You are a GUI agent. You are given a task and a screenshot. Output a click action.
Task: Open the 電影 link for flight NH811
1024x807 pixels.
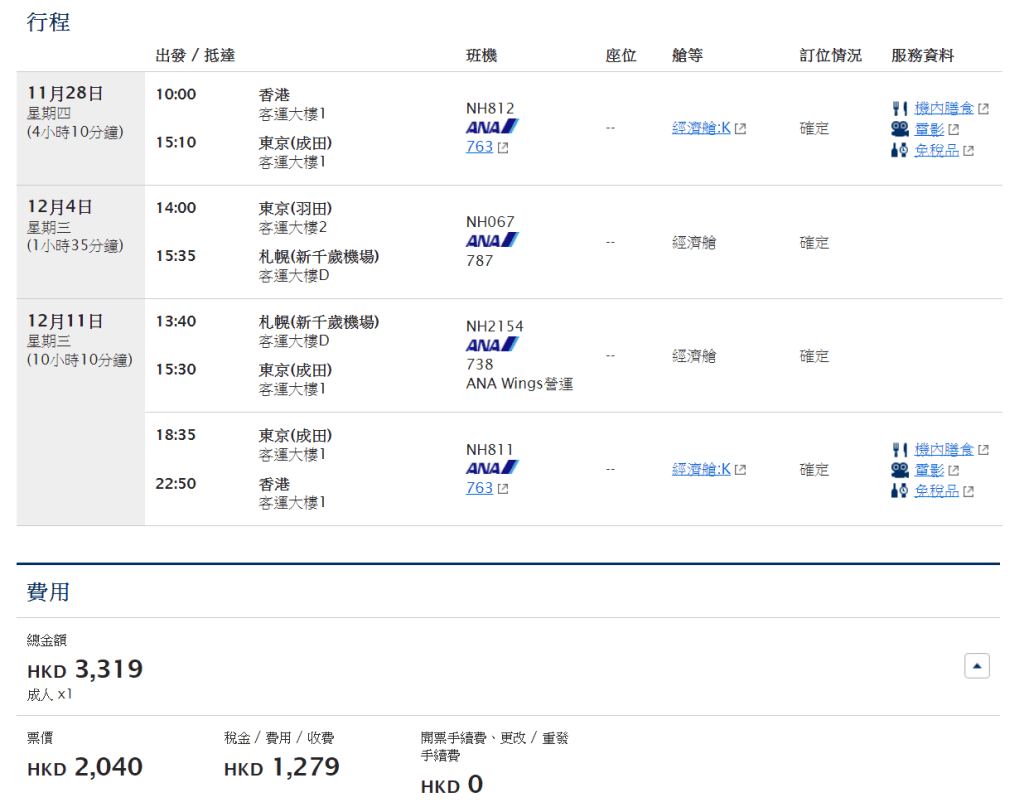929,470
